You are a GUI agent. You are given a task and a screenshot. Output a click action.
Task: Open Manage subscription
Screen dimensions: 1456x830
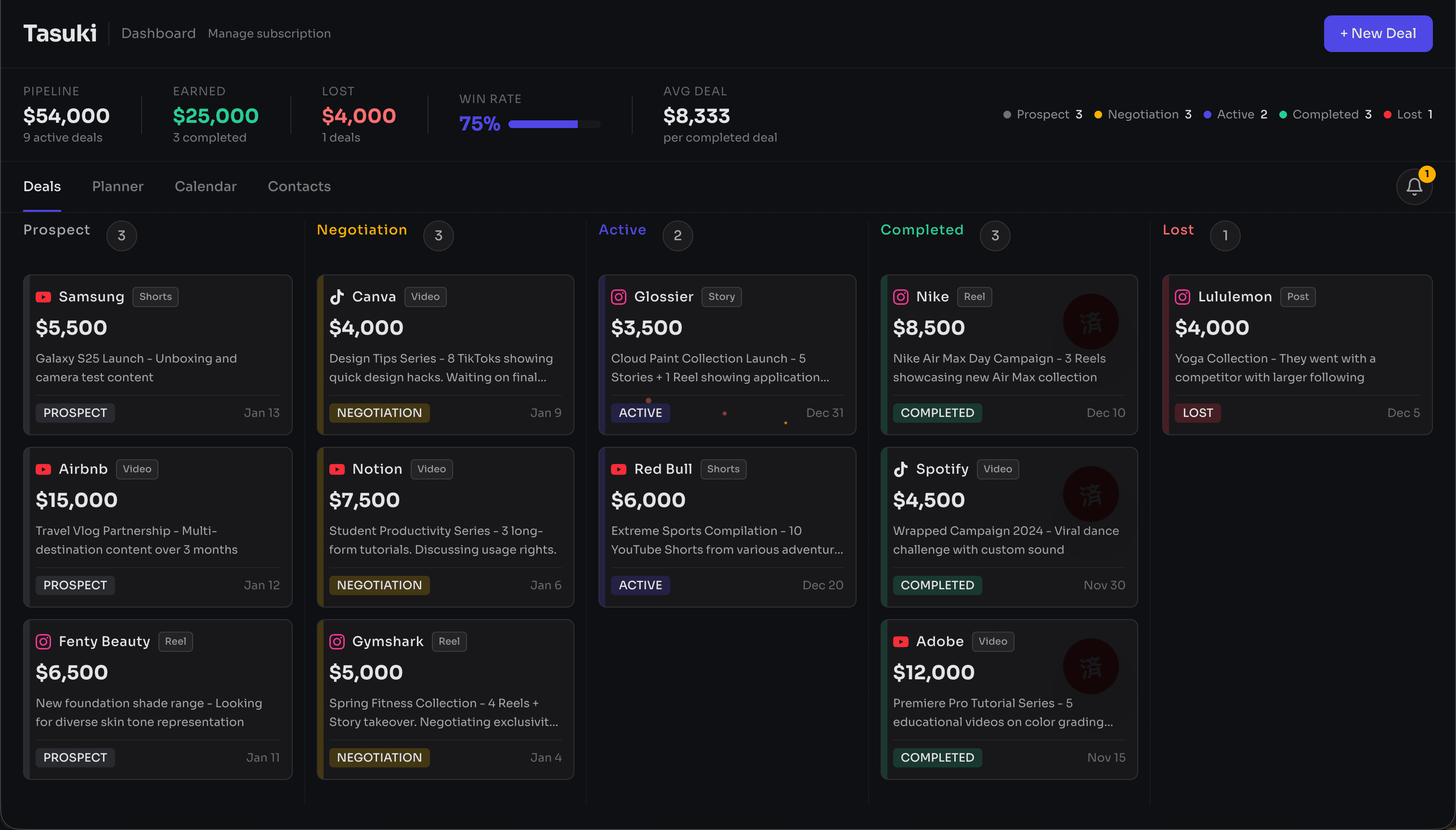pos(269,34)
